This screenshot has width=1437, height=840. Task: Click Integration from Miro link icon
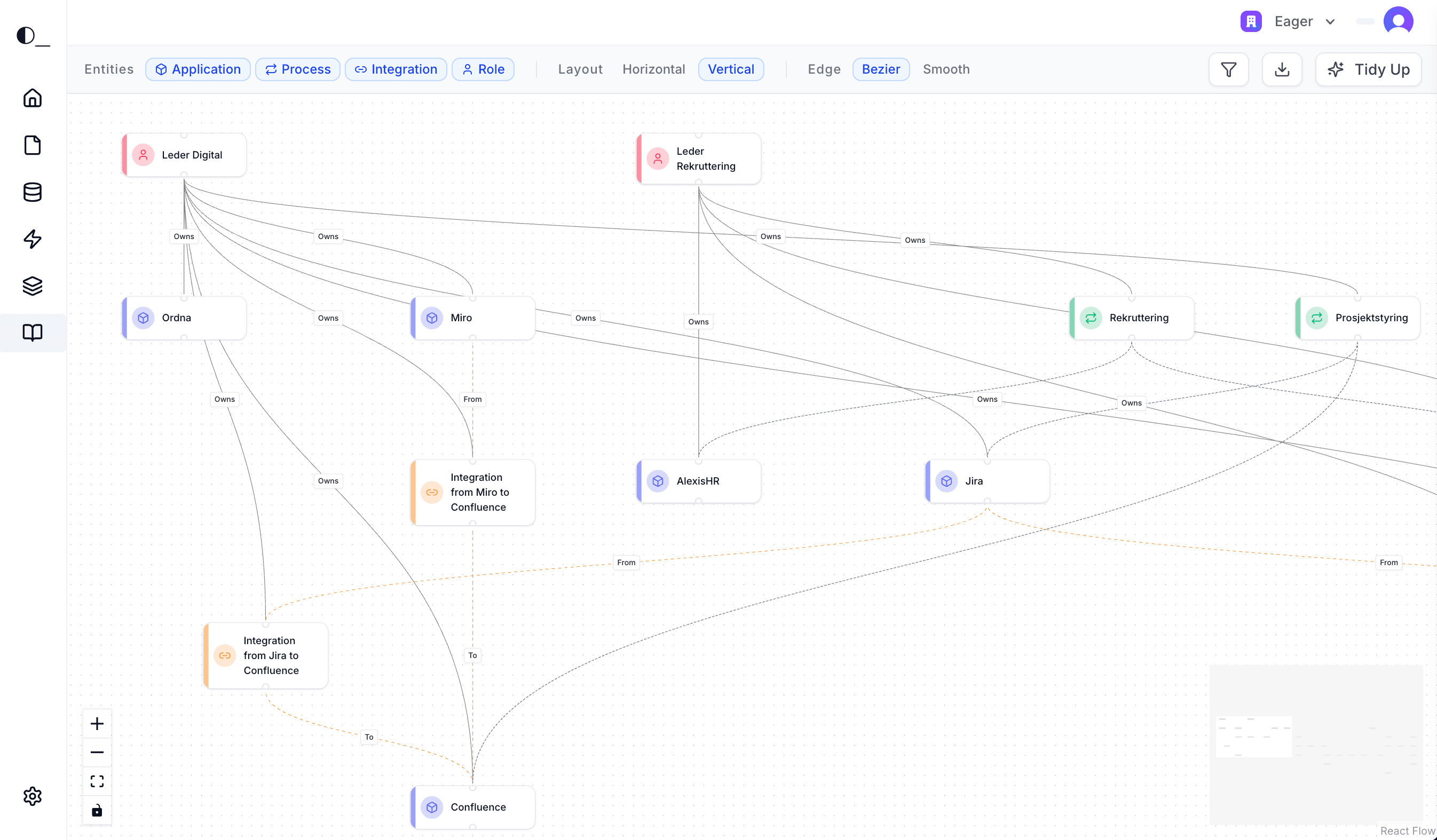click(x=432, y=492)
